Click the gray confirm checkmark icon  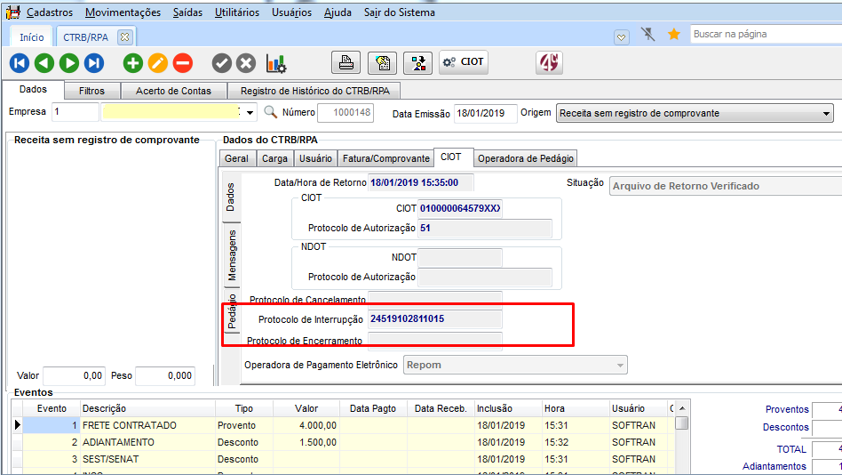[x=221, y=63]
